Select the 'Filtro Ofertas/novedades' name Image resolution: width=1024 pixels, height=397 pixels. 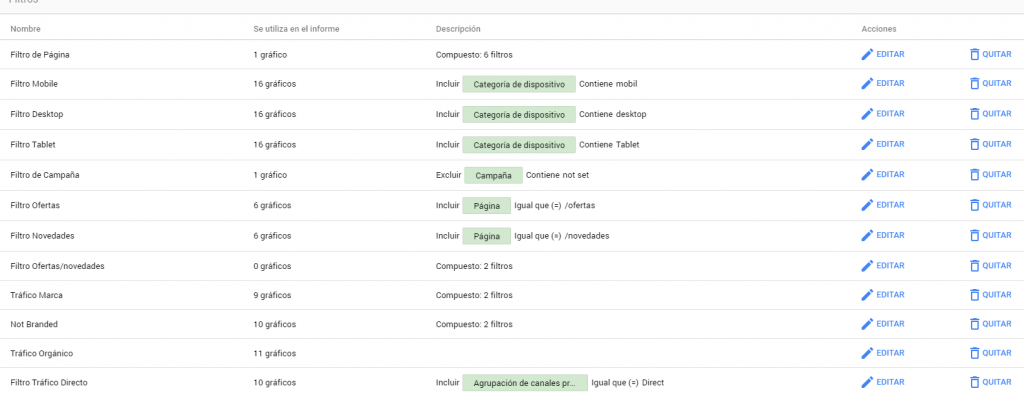[57, 266]
